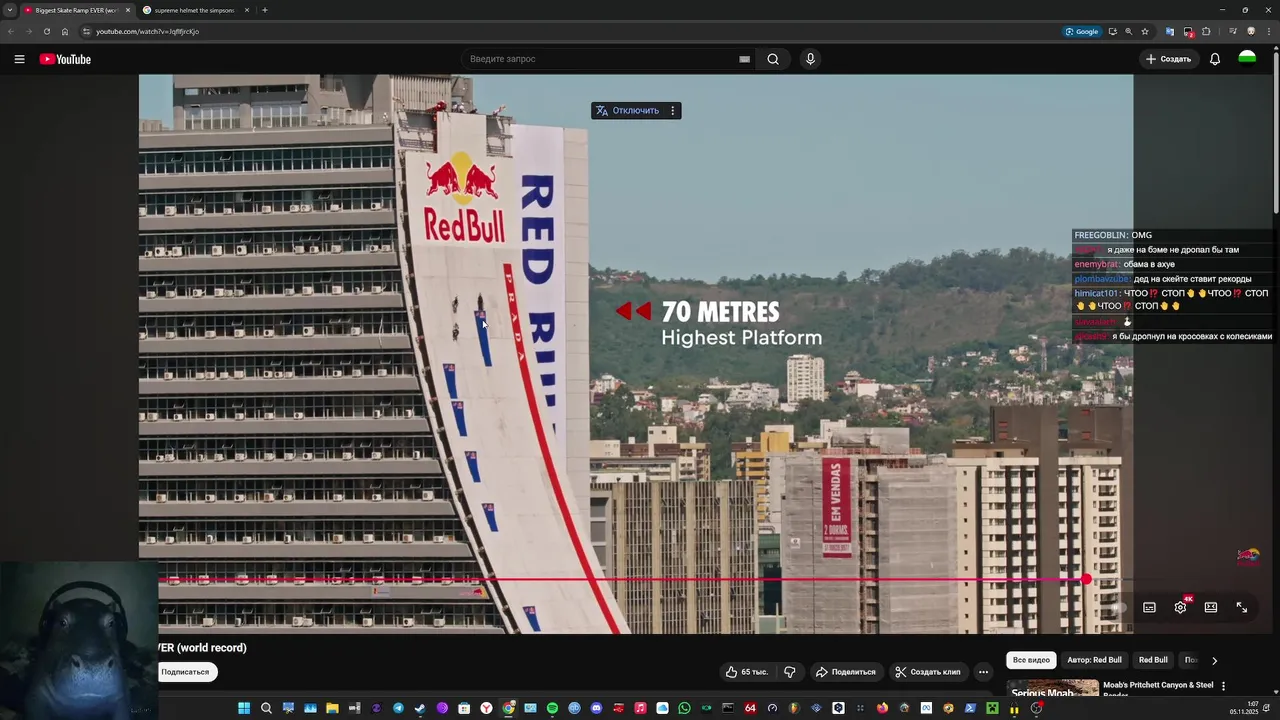Switch player to theater mode
This screenshot has height=720, width=1280.
click(x=1211, y=607)
